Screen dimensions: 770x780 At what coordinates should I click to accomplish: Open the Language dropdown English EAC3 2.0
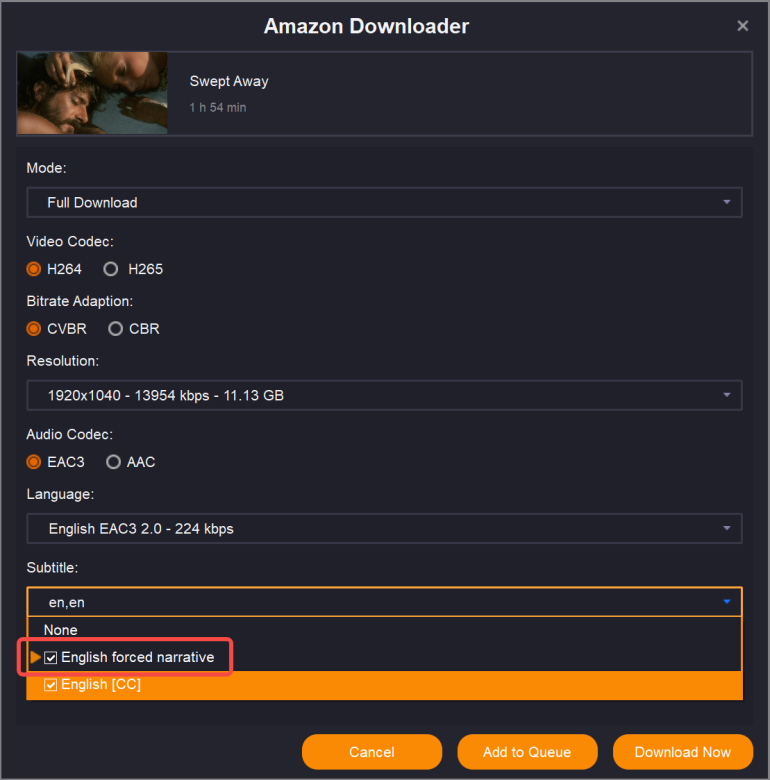[x=384, y=528]
